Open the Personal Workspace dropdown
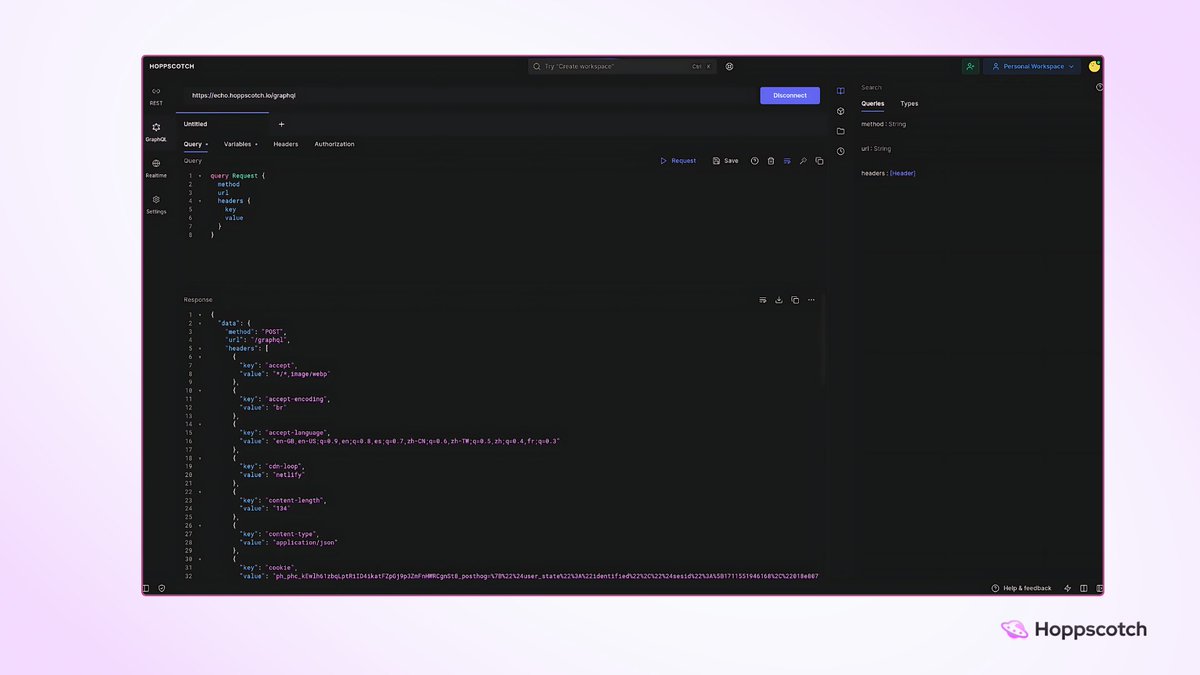 [1033, 66]
